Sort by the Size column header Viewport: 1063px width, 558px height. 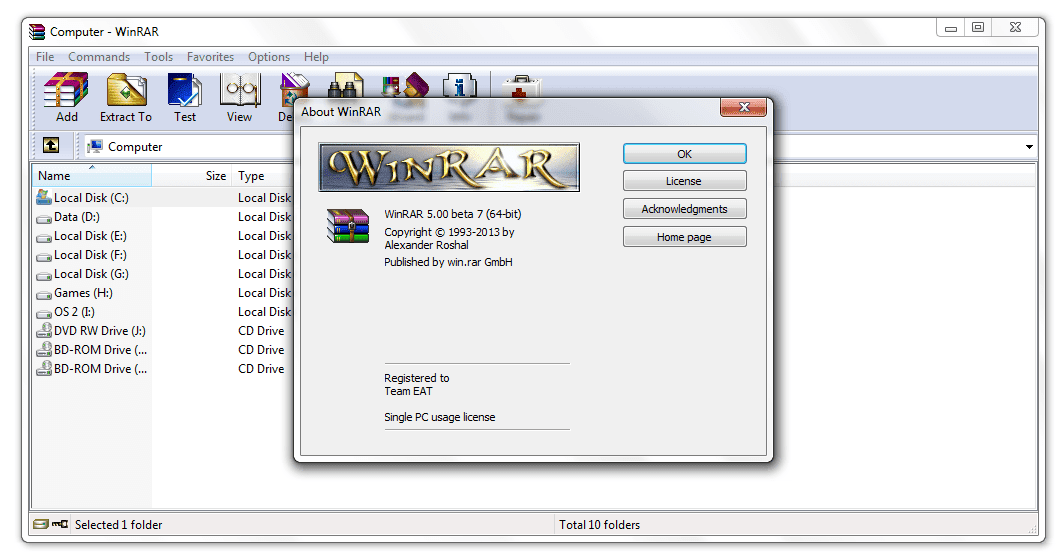[192, 176]
